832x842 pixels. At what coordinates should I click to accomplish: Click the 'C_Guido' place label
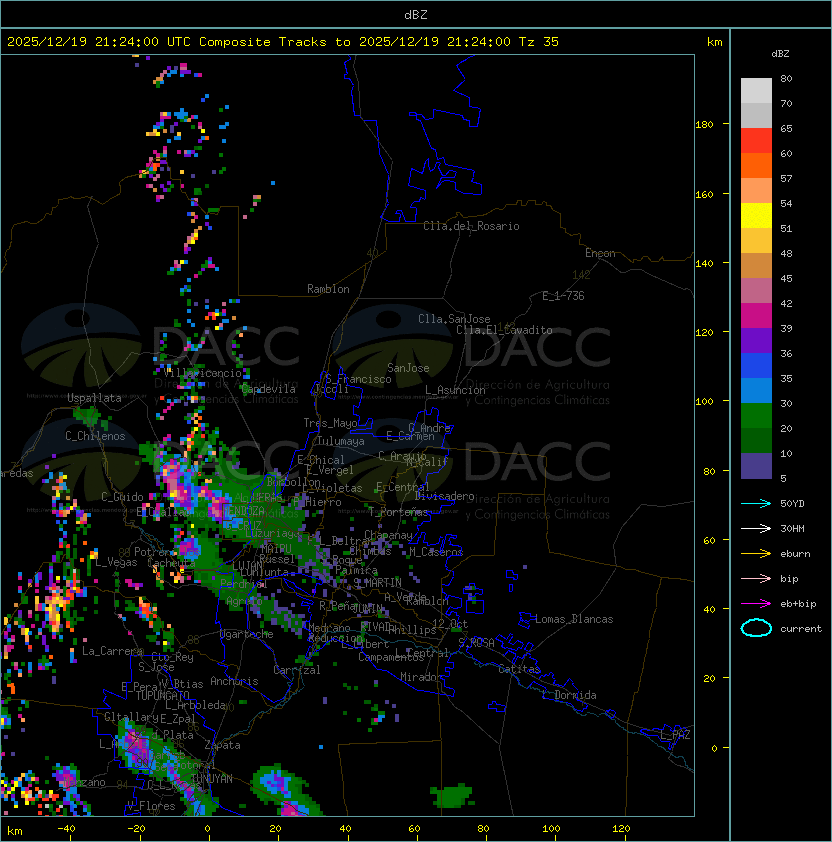tap(122, 497)
